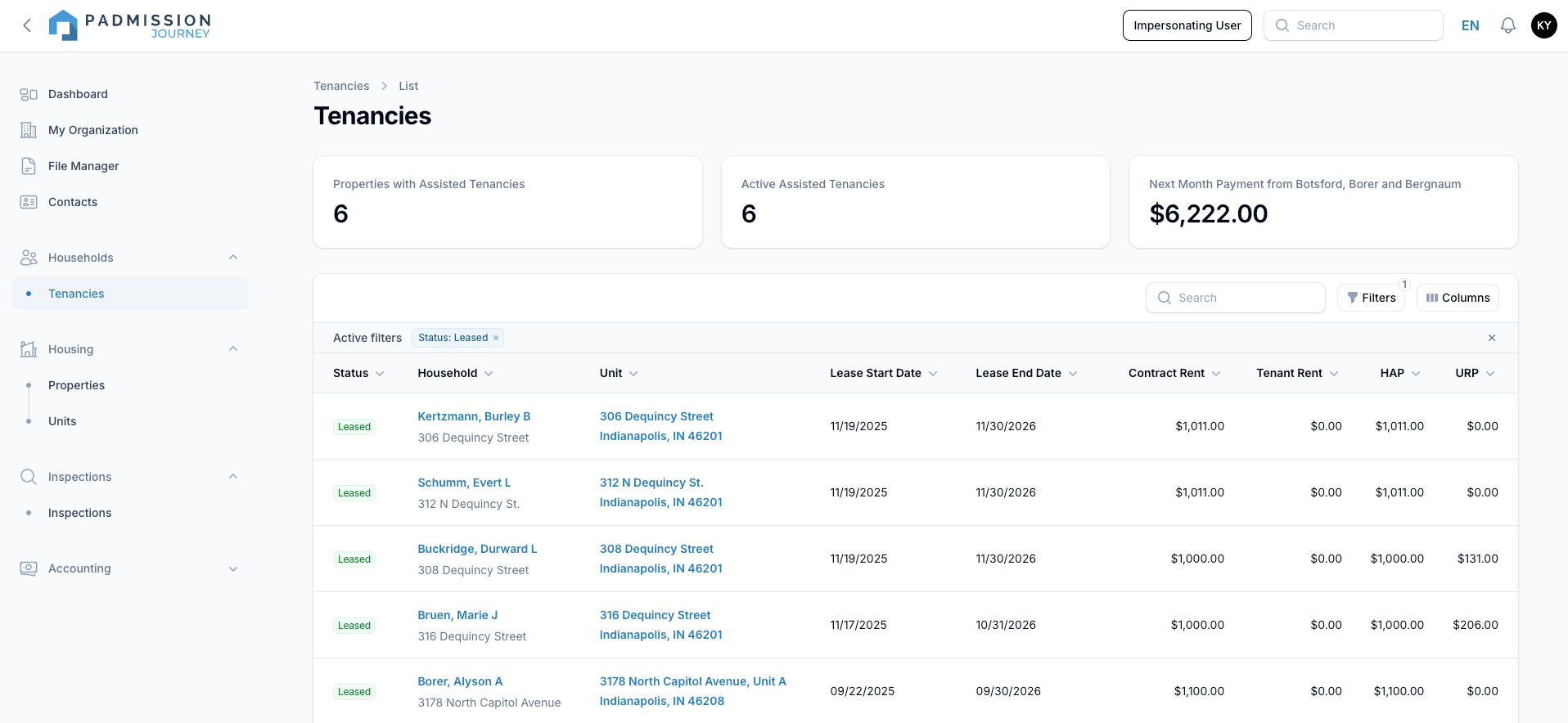Open Kertzmann, Burley B household link

(474, 416)
